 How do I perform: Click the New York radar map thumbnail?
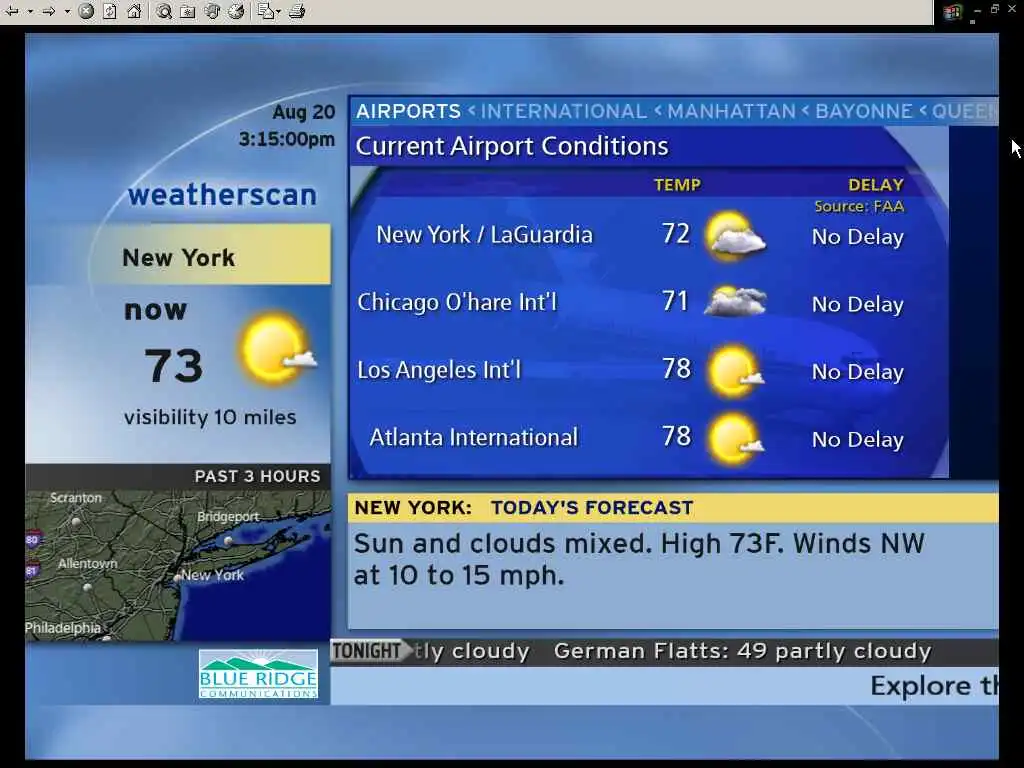178,566
